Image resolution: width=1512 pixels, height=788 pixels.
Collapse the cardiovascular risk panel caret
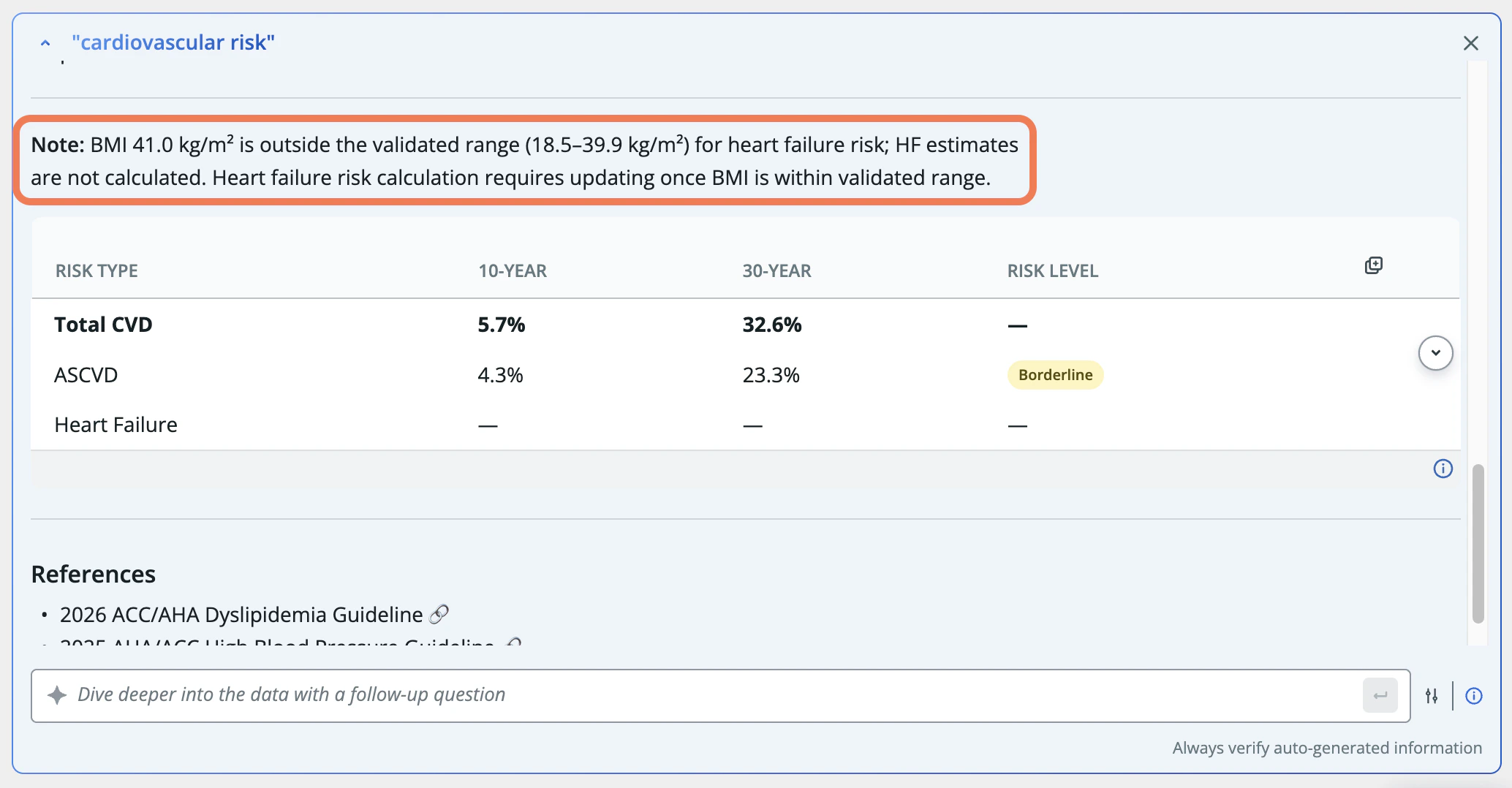click(45, 42)
